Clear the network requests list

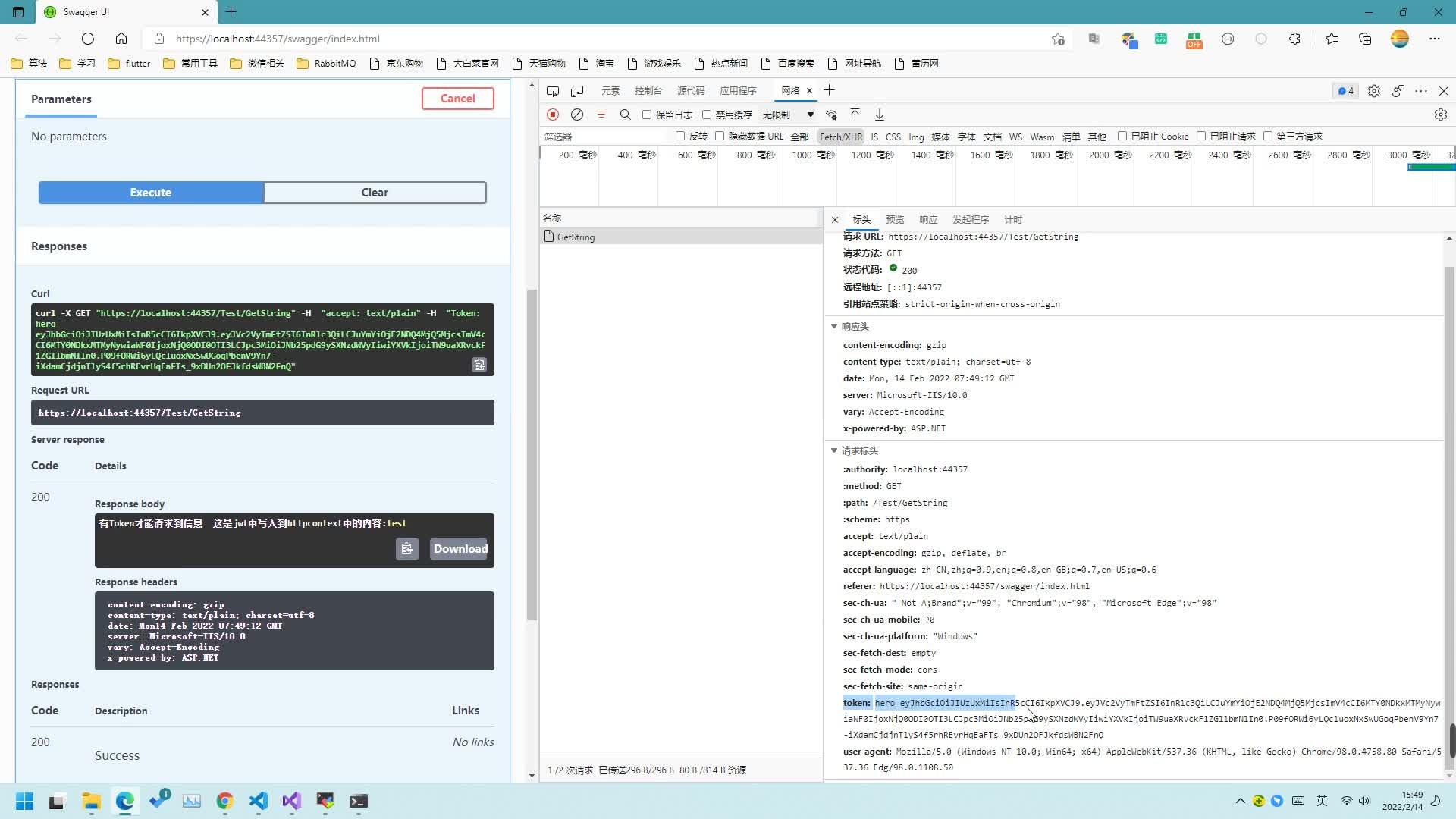tap(577, 114)
